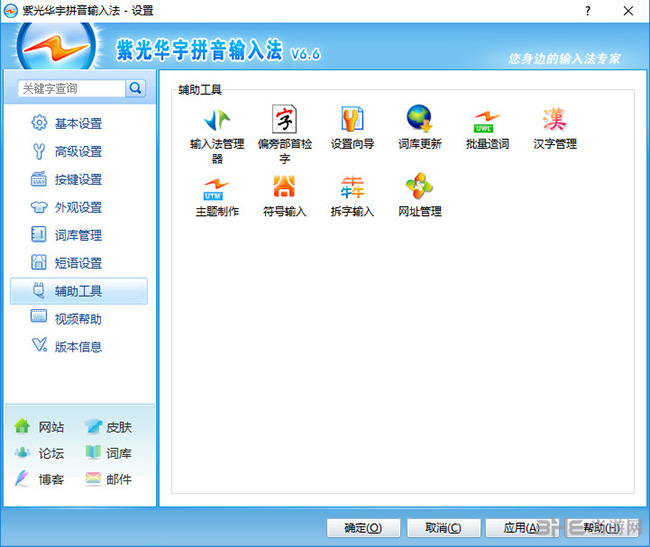Go to 基本设置 in the sidebar
This screenshot has width=650, height=547.
79,123
